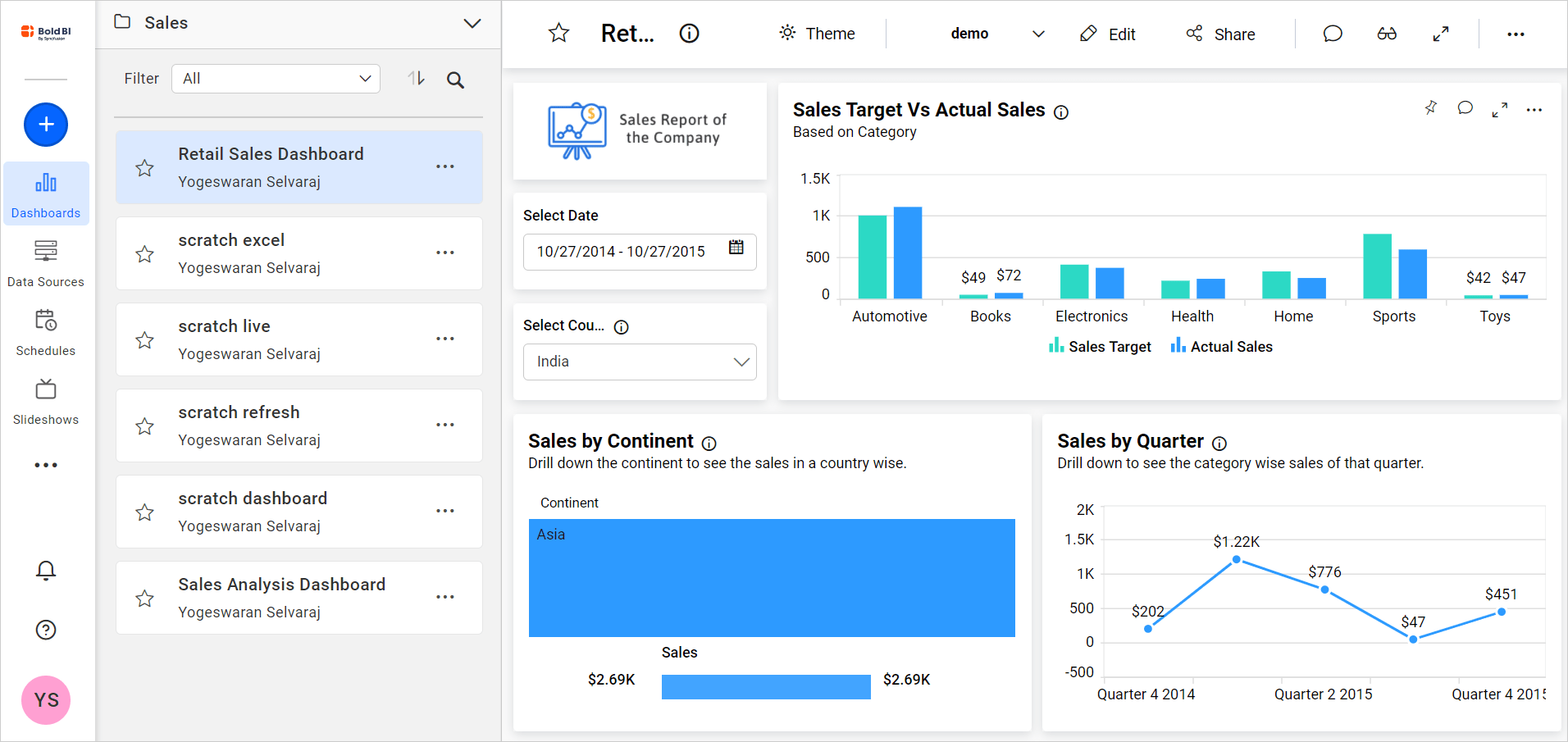Enter fullscreen mode for the dashboard
Viewport: 1568px width, 742px height.
[x=1441, y=34]
